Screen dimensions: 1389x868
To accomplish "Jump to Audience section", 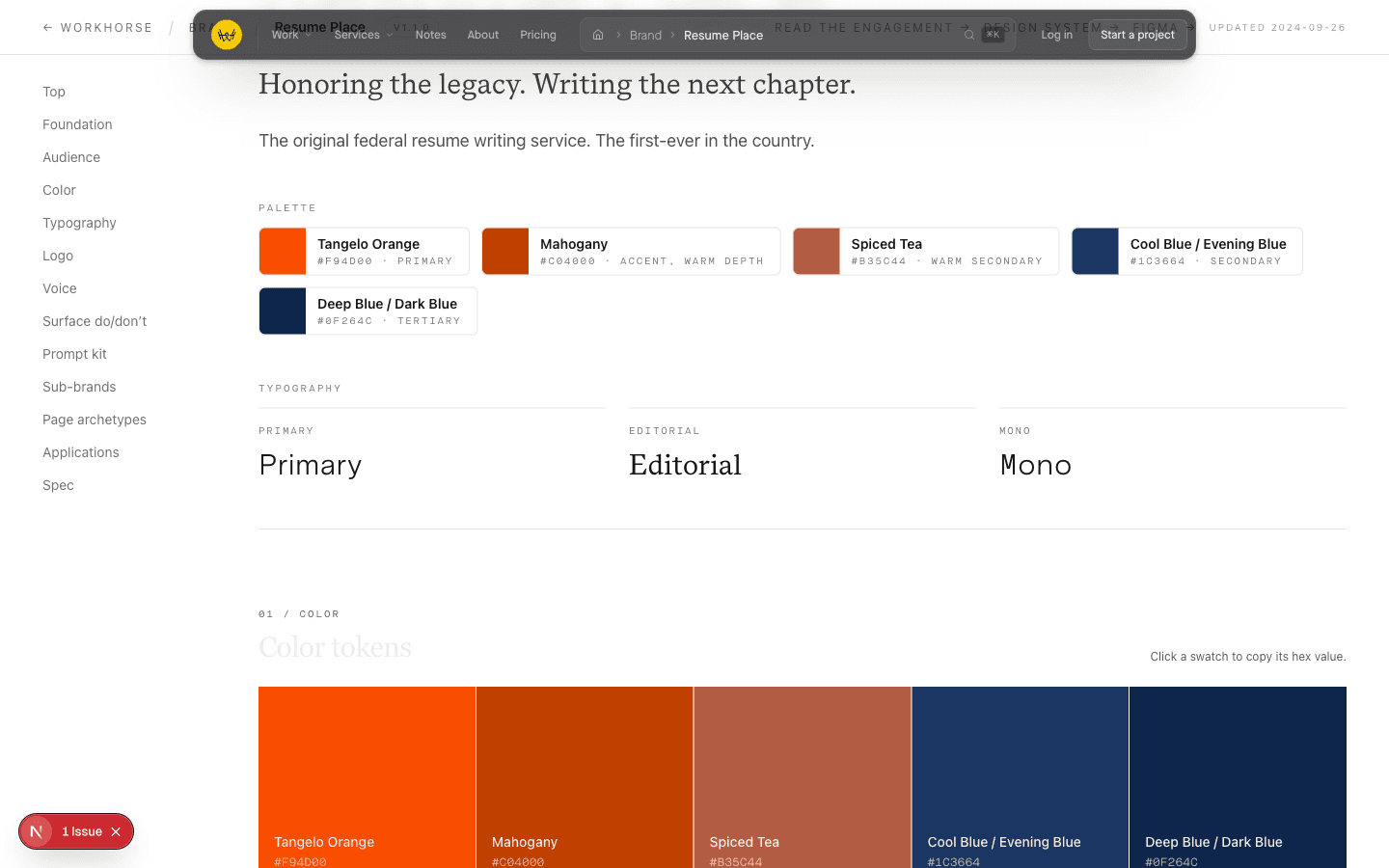I will point(71,157).
